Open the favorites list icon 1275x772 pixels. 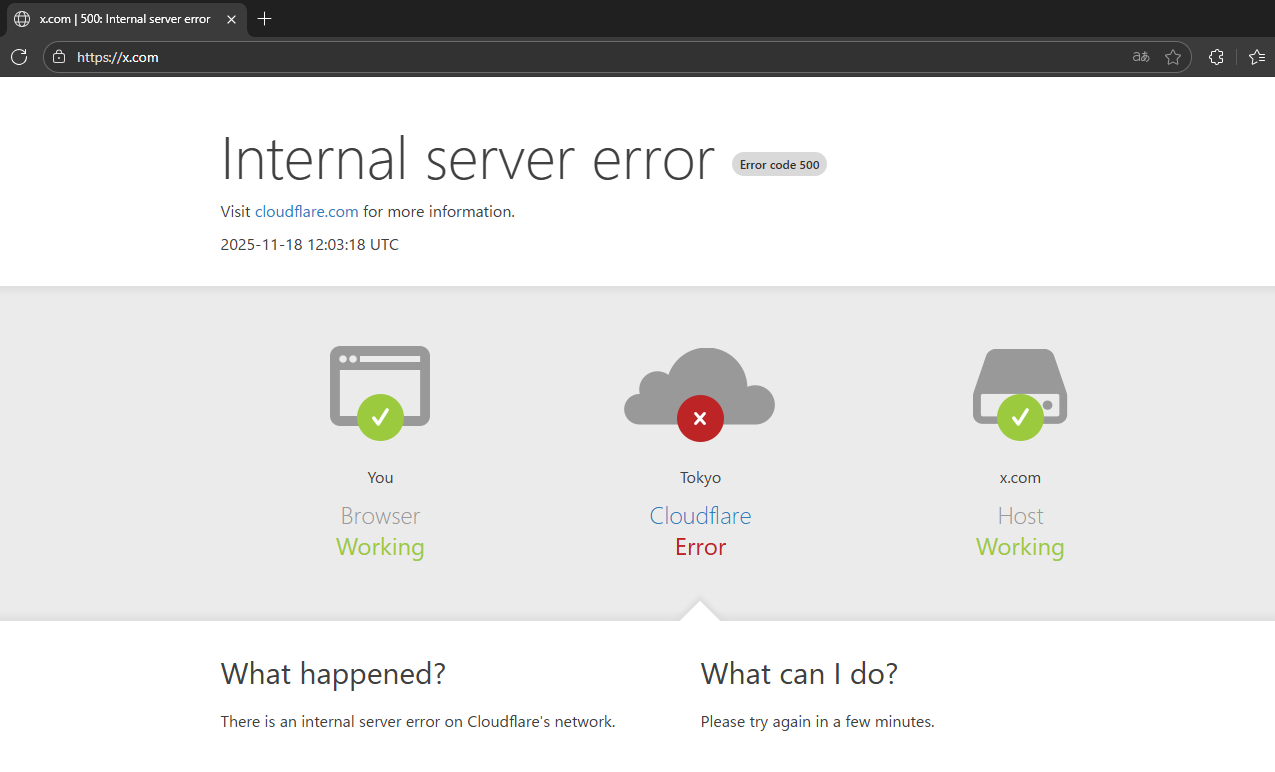pos(1257,57)
